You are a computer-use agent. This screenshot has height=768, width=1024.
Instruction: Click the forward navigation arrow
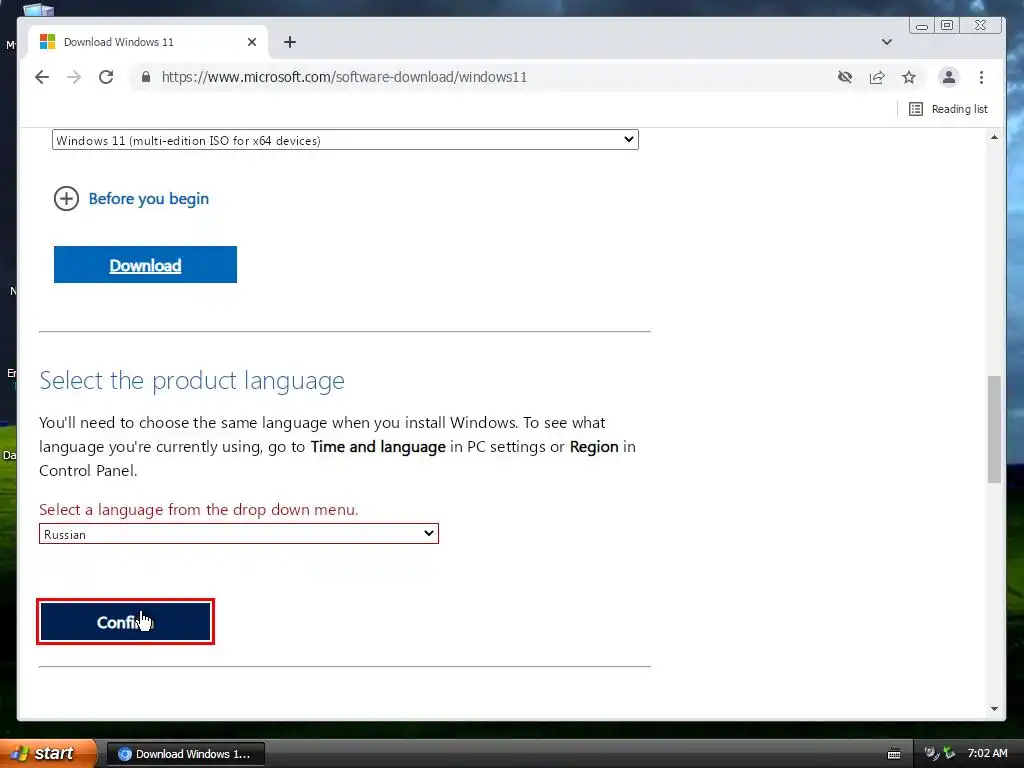(74, 77)
